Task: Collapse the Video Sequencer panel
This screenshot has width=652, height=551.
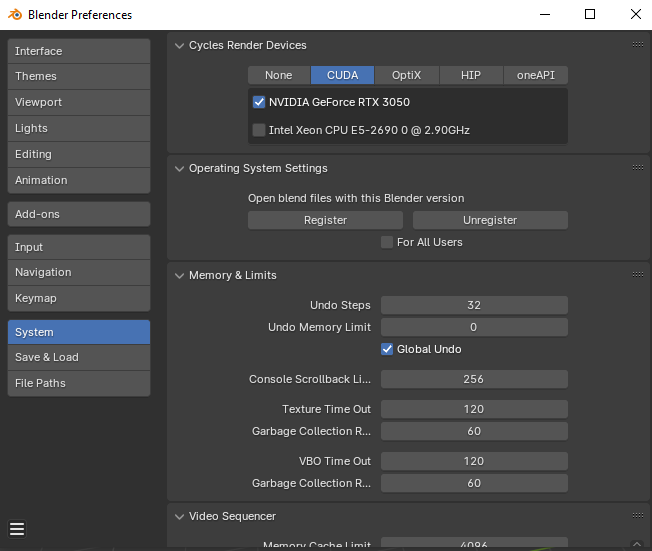Action: (x=180, y=516)
